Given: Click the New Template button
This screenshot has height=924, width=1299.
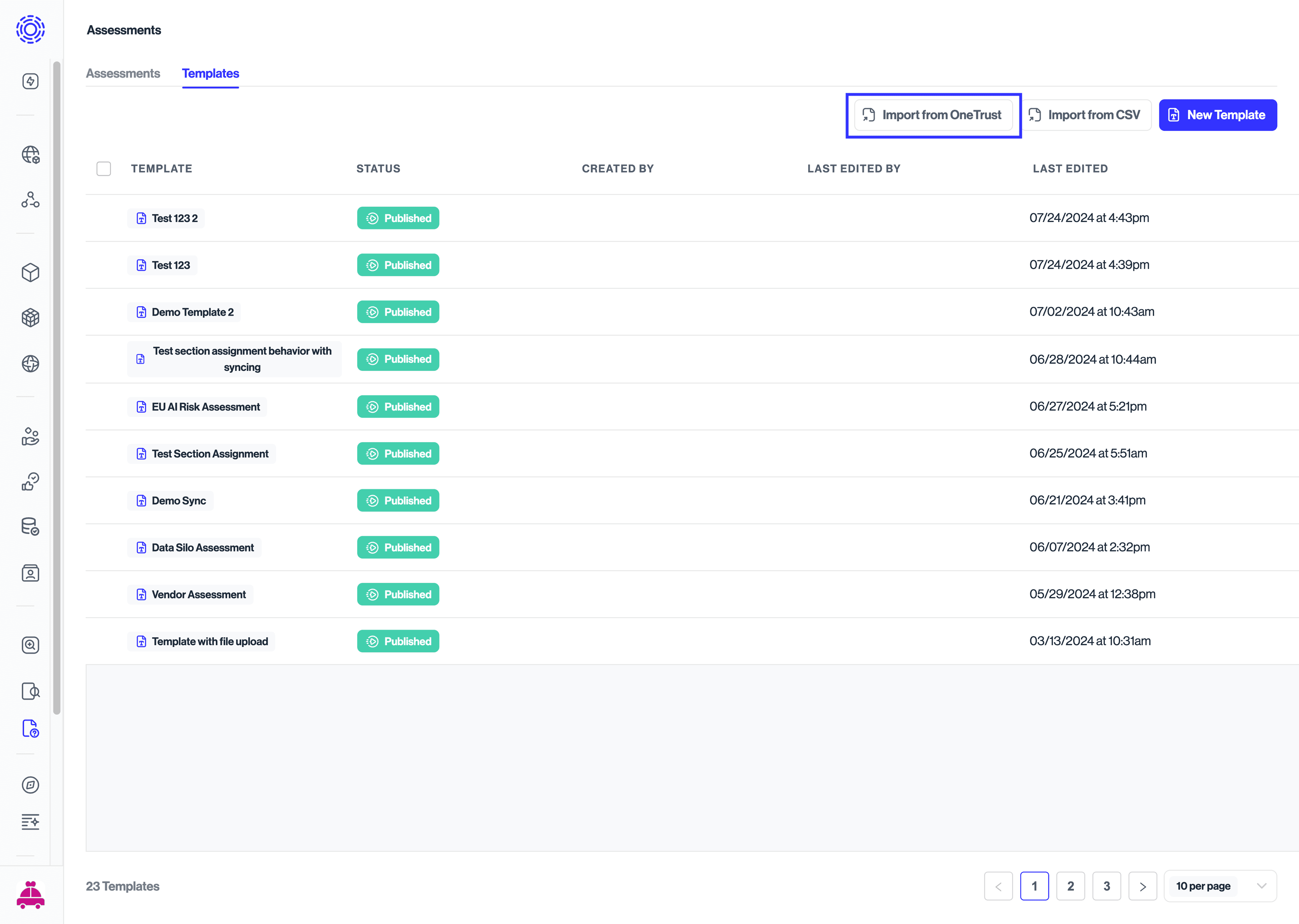Looking at the screenshot, I should (x=1218, y=114).
